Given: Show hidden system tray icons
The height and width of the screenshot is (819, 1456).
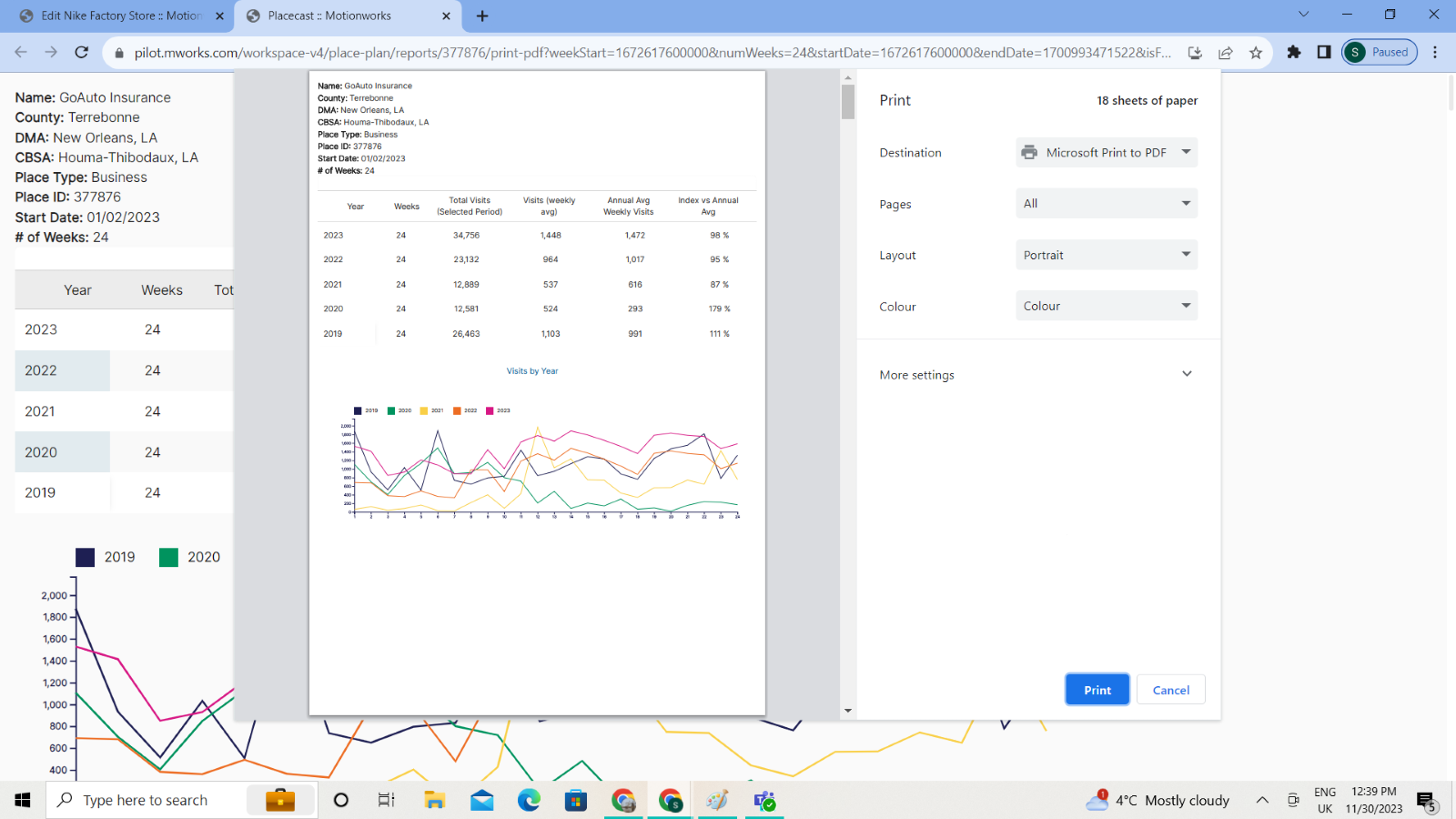Looking at the screenshot, I should click(1262, 800).
